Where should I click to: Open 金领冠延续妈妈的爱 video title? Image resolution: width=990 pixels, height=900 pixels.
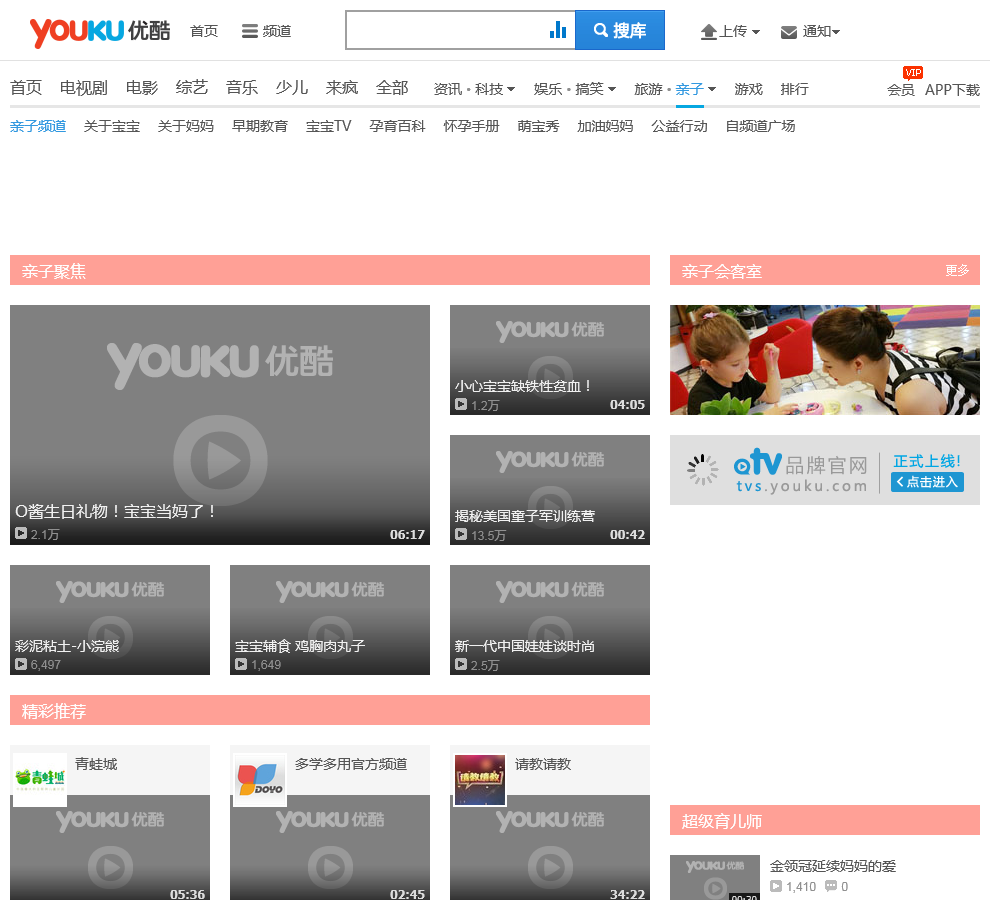click(833, 866)
